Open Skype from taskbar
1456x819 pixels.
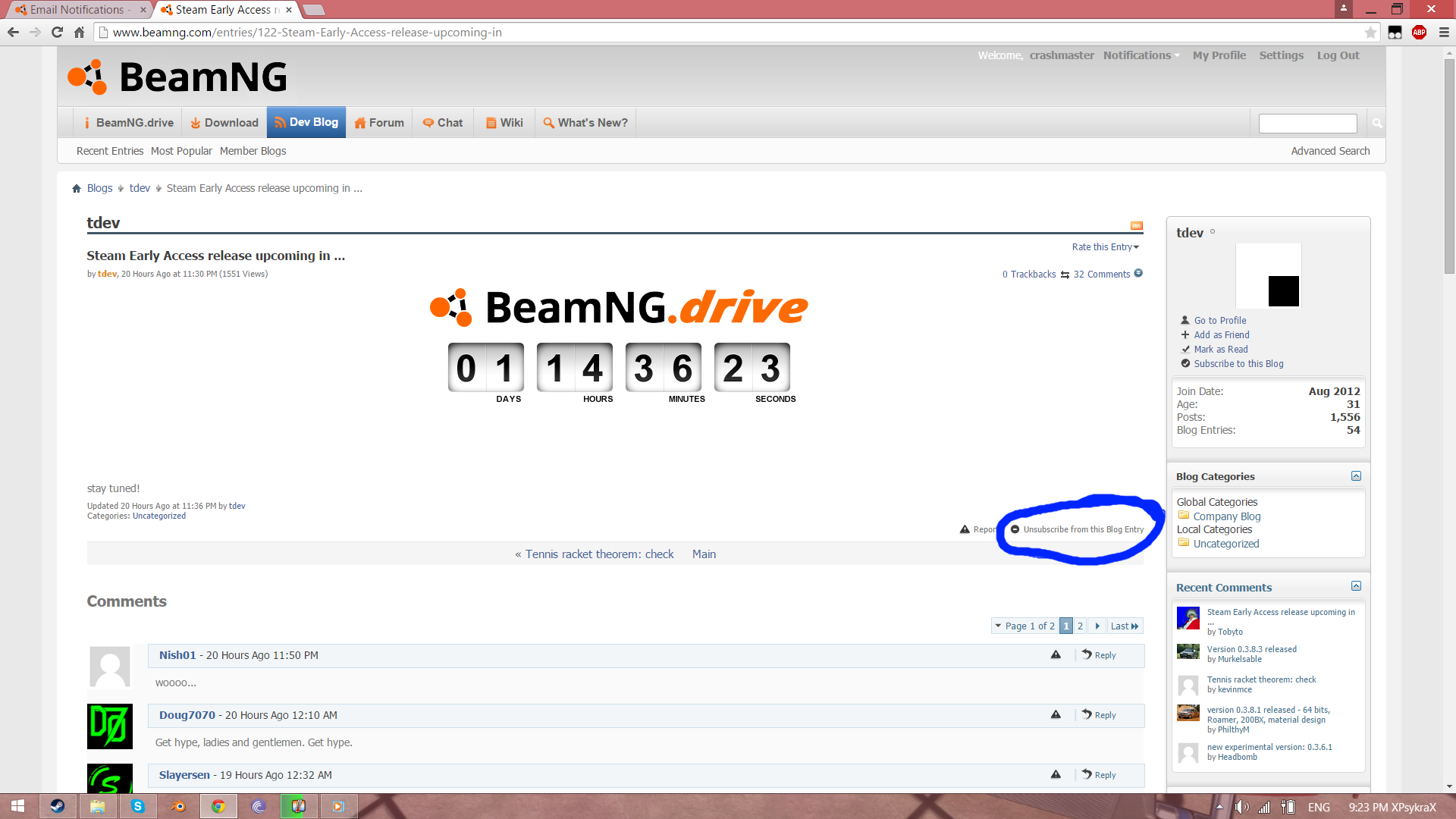pos(138,806)
